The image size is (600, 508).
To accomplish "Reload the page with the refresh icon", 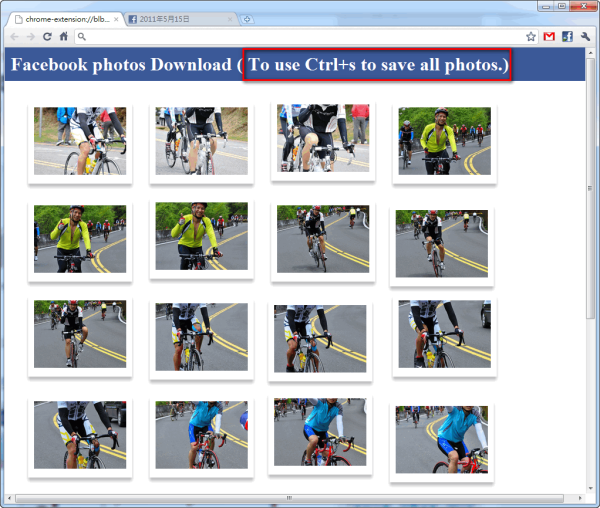I will tap(47, 37).
